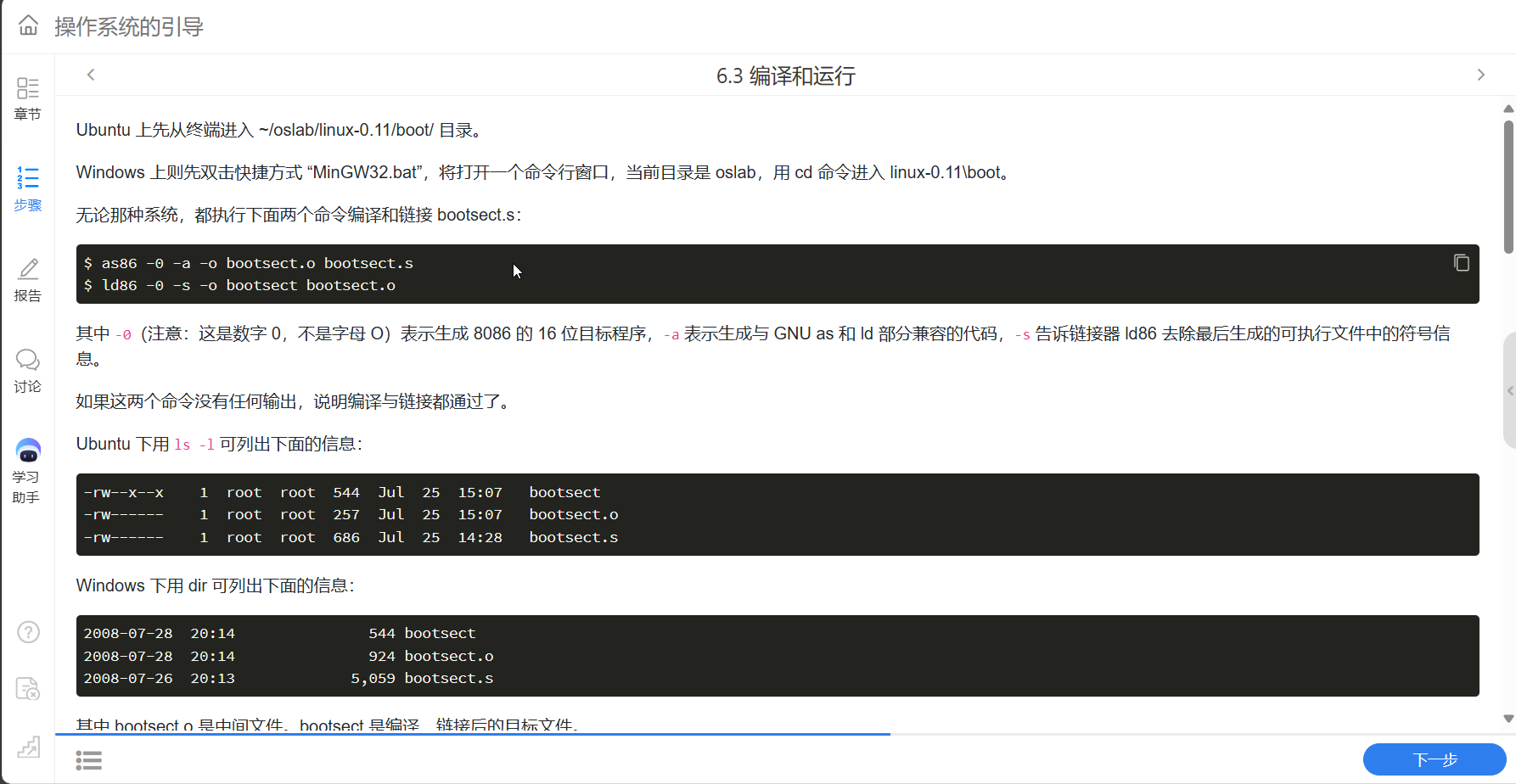Collapse the right side panel chevron
Image resolution: width=1516 pixels, height=784 pixels.
1508,390
